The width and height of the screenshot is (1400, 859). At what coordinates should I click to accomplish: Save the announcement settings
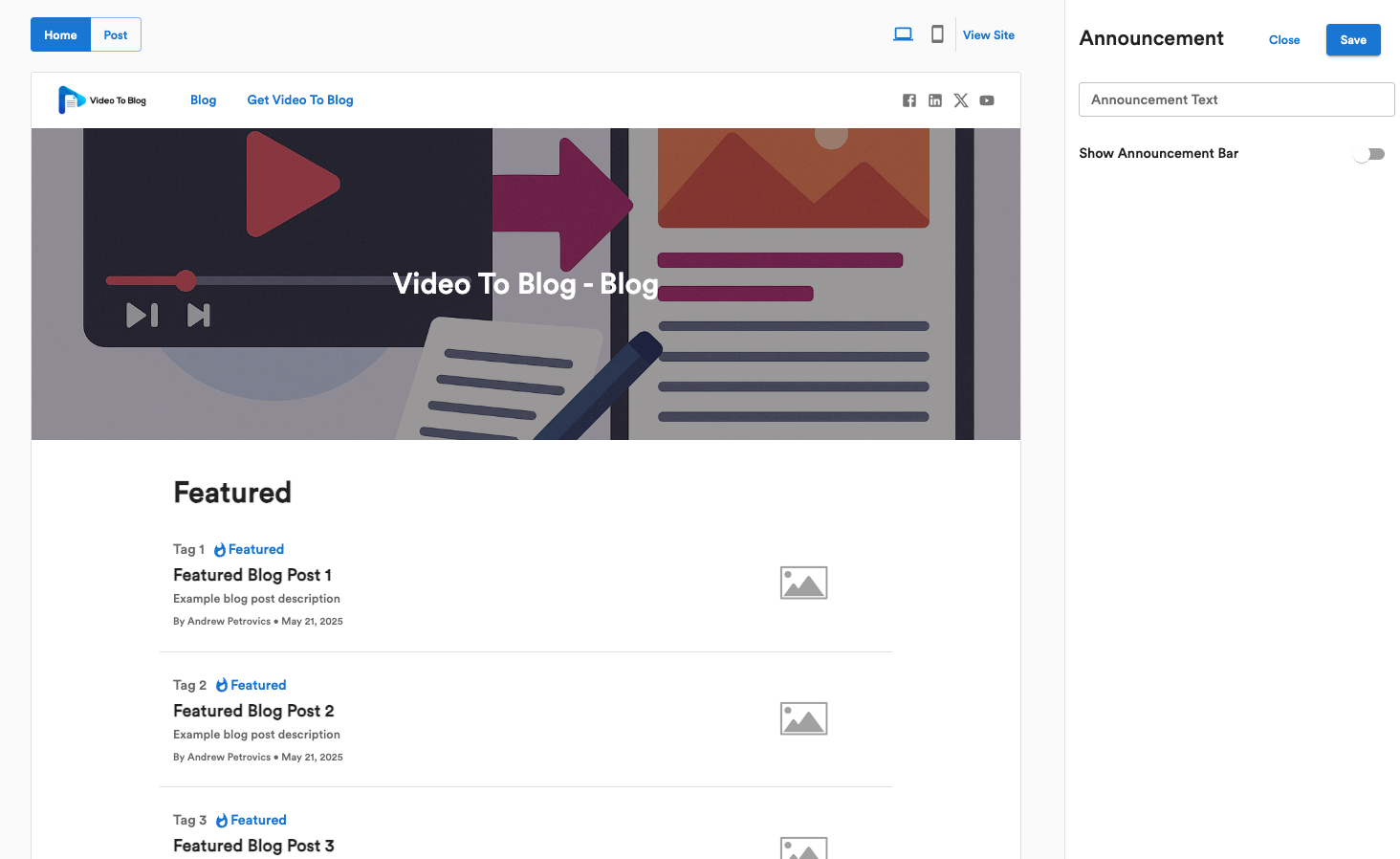[x=1353, y=40]
